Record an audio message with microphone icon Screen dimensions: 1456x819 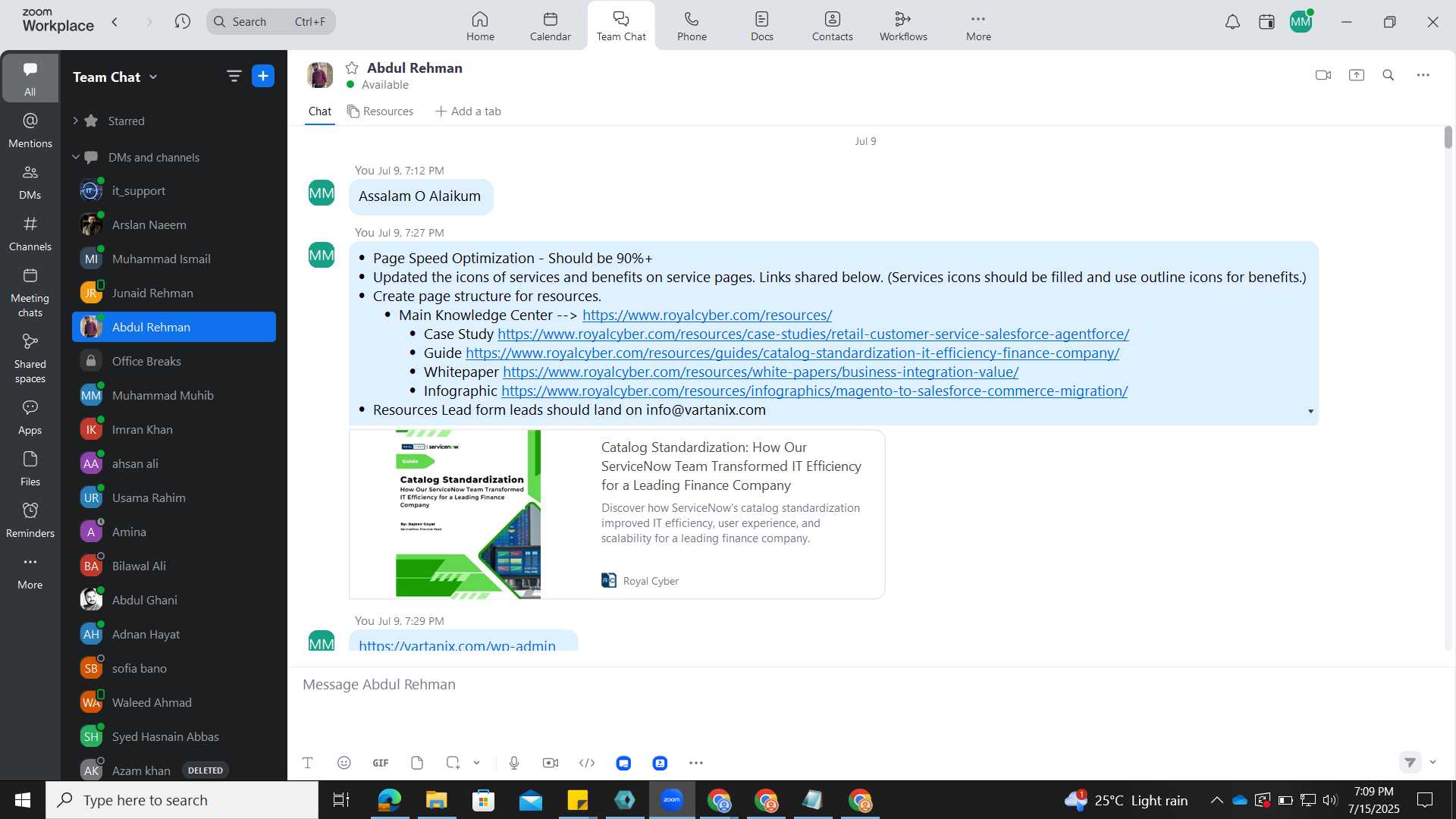click(514, 763)
